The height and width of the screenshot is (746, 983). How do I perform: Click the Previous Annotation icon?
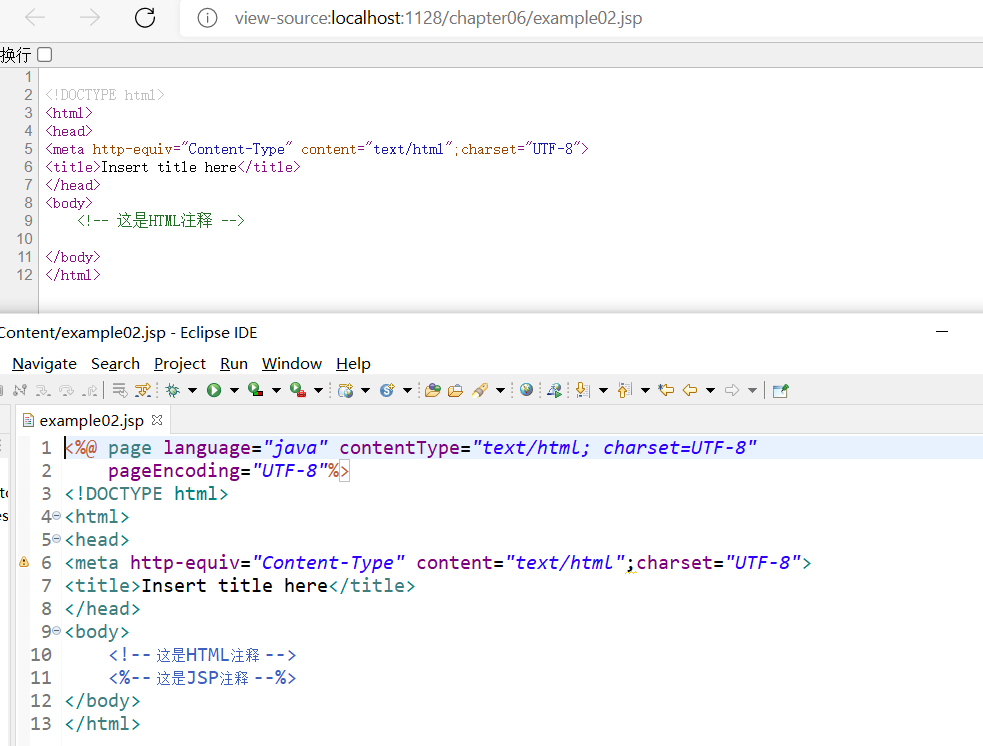pos(624,391)
